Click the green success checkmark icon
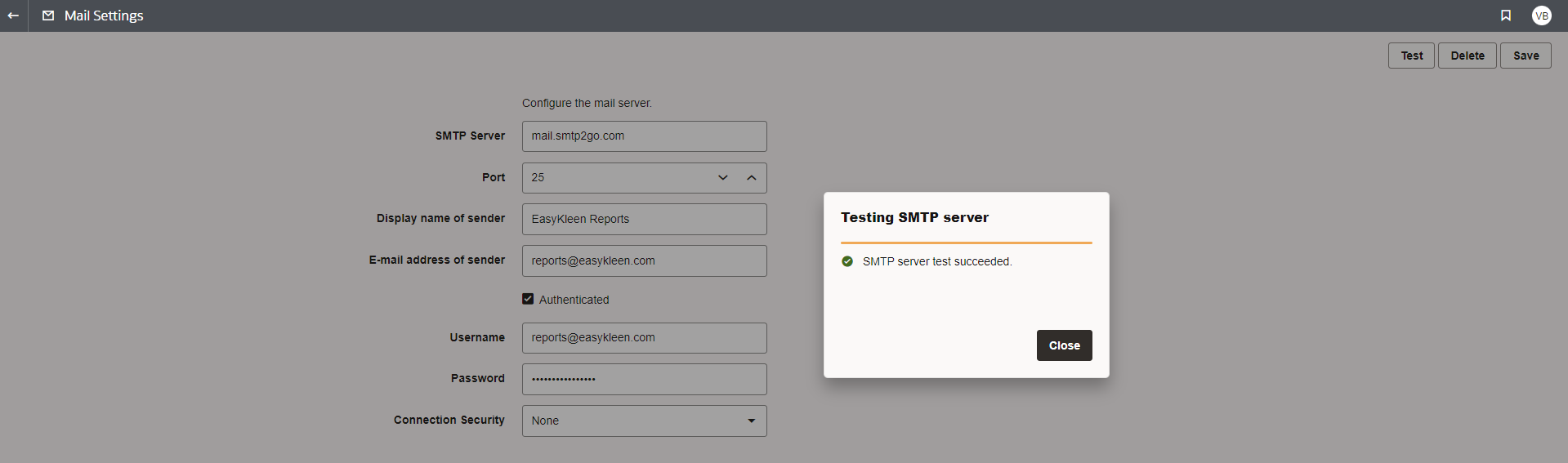This screenshot has height=463, width=1568. click(847, 261)
